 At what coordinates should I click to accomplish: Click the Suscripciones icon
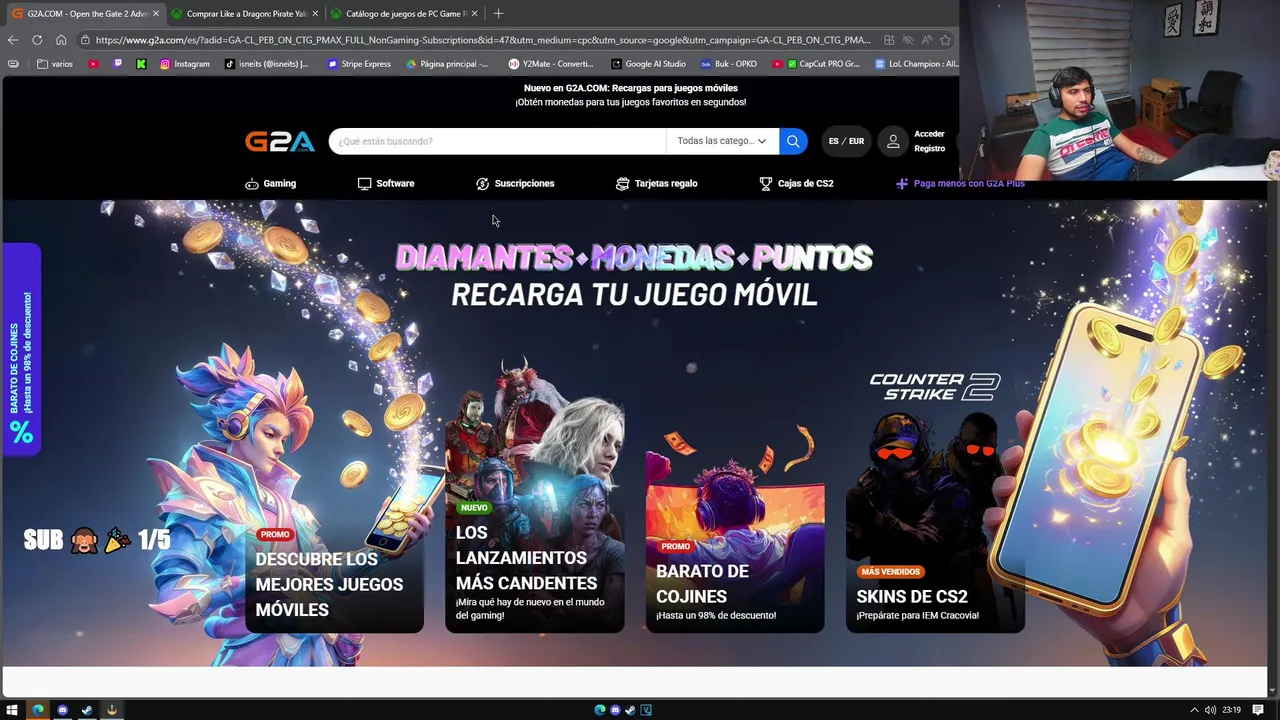482,184
